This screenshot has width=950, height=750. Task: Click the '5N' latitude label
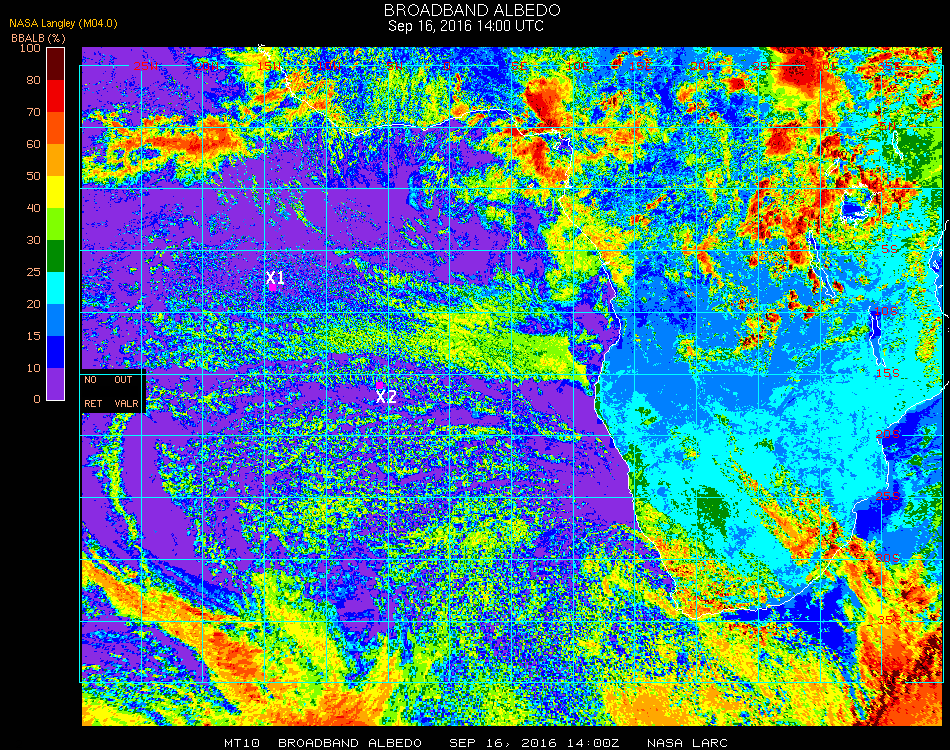(889, 126)
